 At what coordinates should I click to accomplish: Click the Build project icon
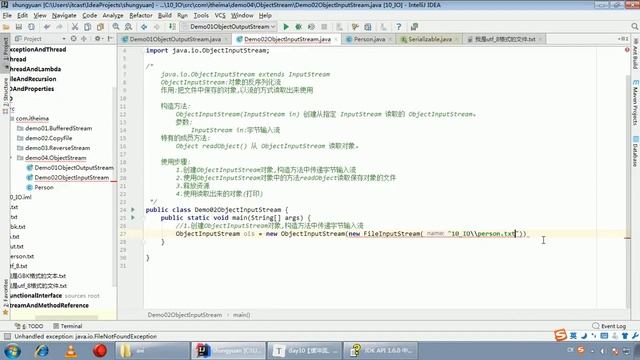172,27
